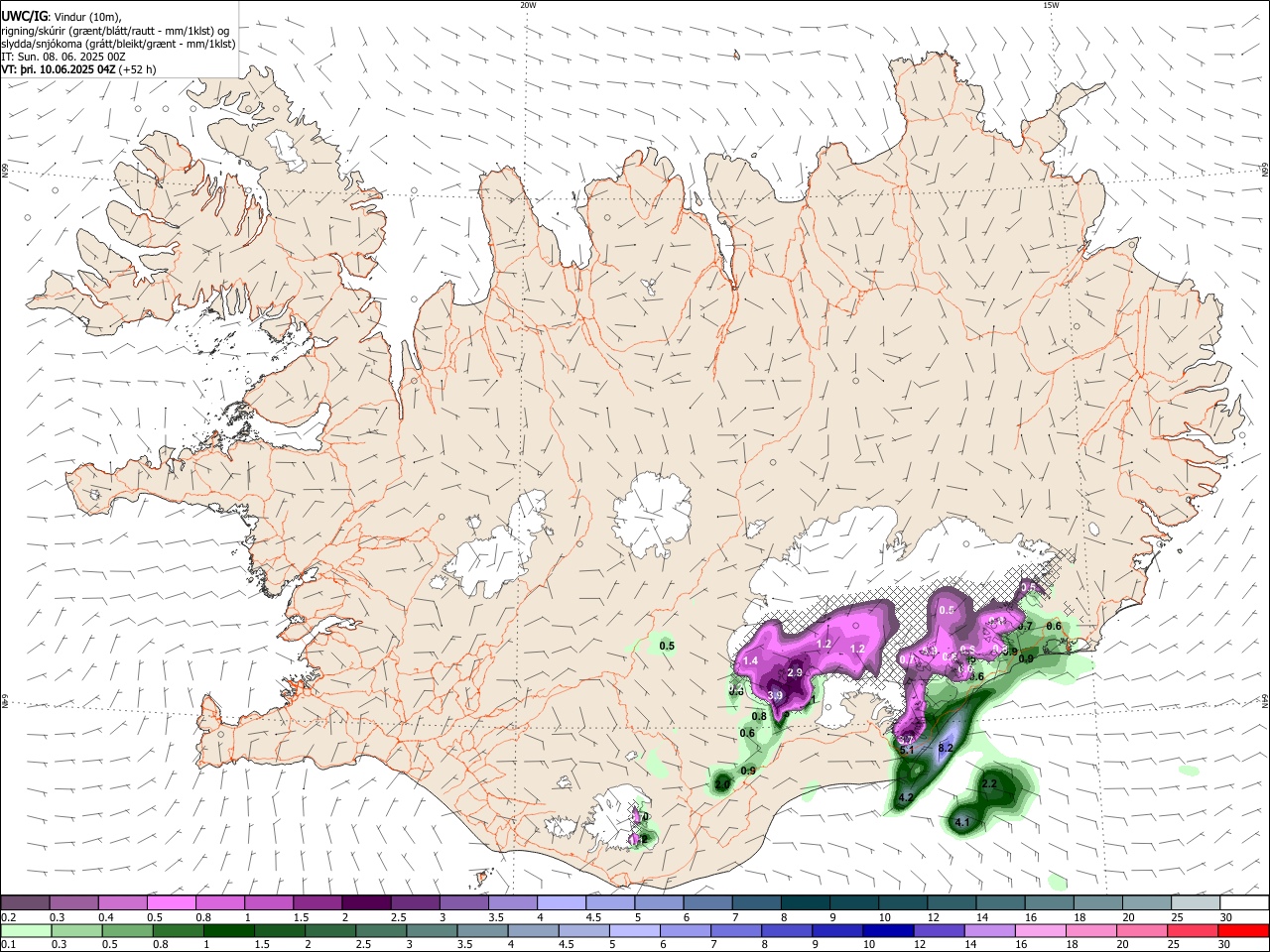1270x952 pixels.
Task: Click the '20W' longitude label
Action: pos(528,5)
